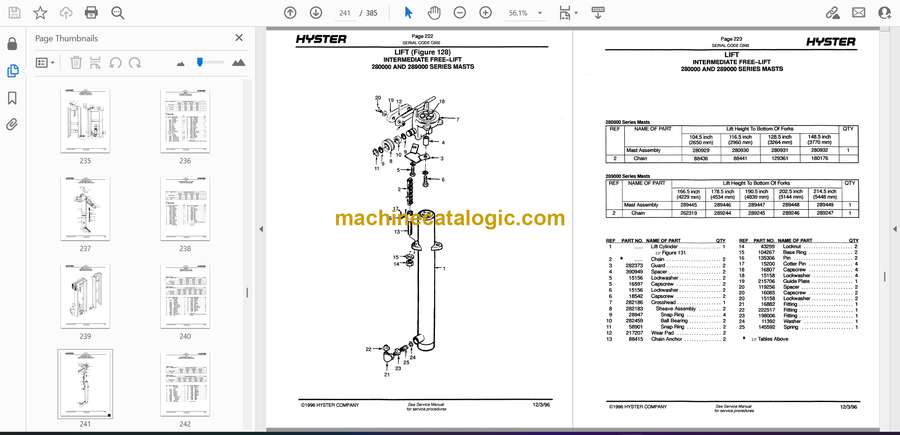Select the page number field showing 241
The width and height of the screenshot is (900, 435).
pyautogui.click(x=344, y=13)
